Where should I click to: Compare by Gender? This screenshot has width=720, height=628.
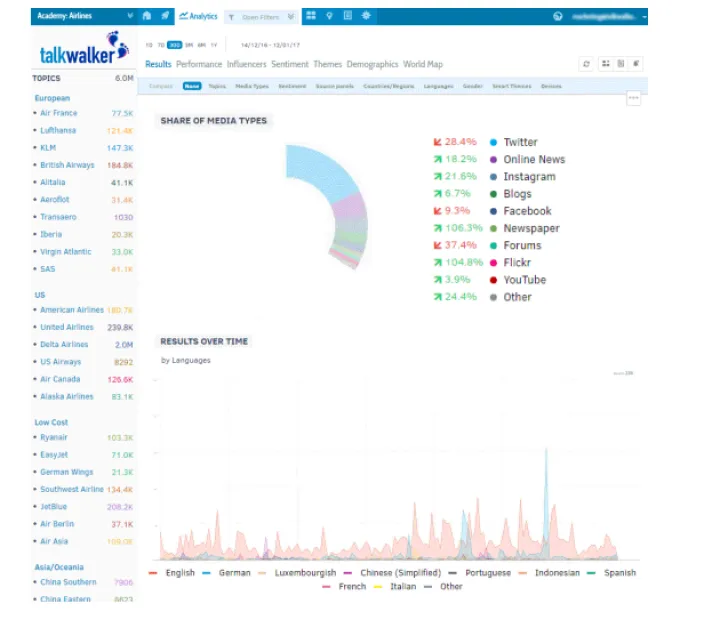tap(472, 86)
